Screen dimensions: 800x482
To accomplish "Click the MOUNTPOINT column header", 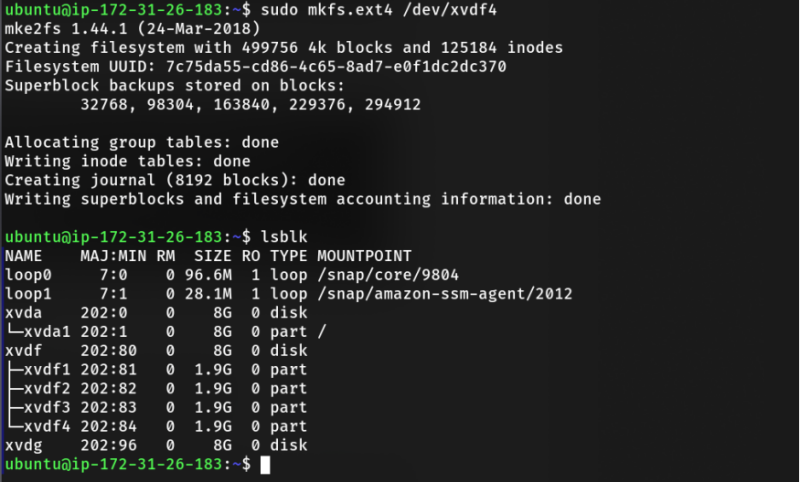I will tap(364, 256).
